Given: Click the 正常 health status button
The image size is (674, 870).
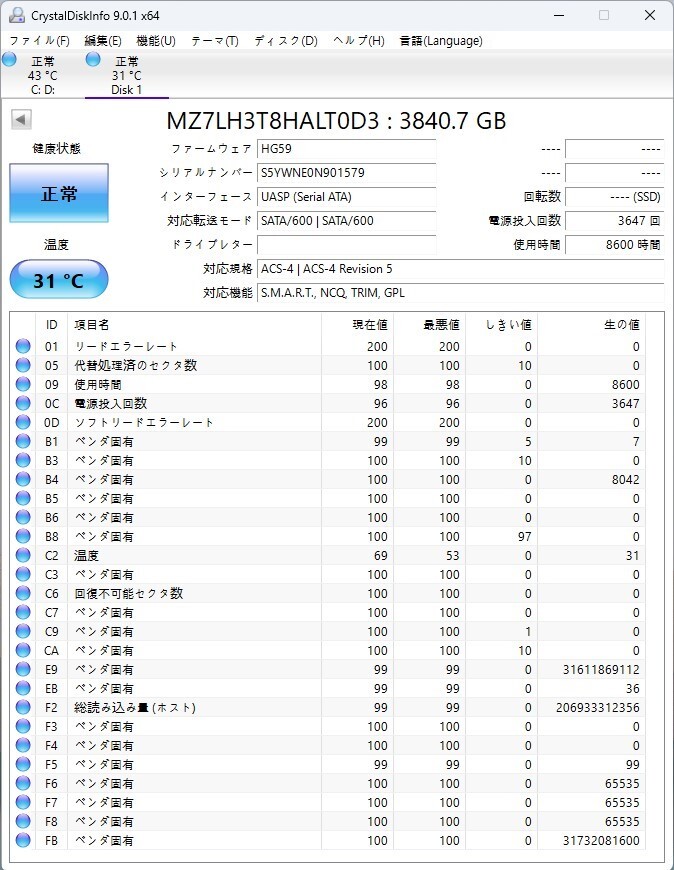Looking at the screenshot, I should click(x=59, y=193).
